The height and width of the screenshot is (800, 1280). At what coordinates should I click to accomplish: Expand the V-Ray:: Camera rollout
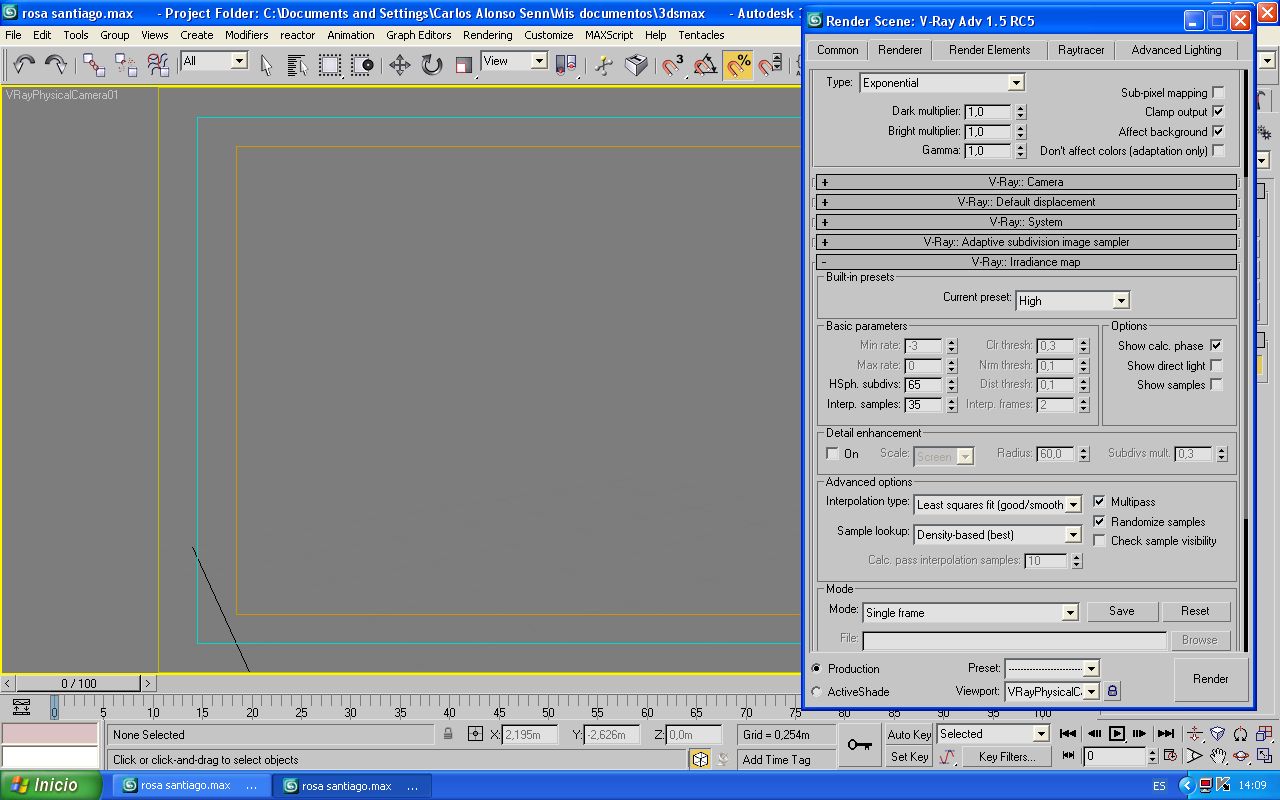point(1026,182)
